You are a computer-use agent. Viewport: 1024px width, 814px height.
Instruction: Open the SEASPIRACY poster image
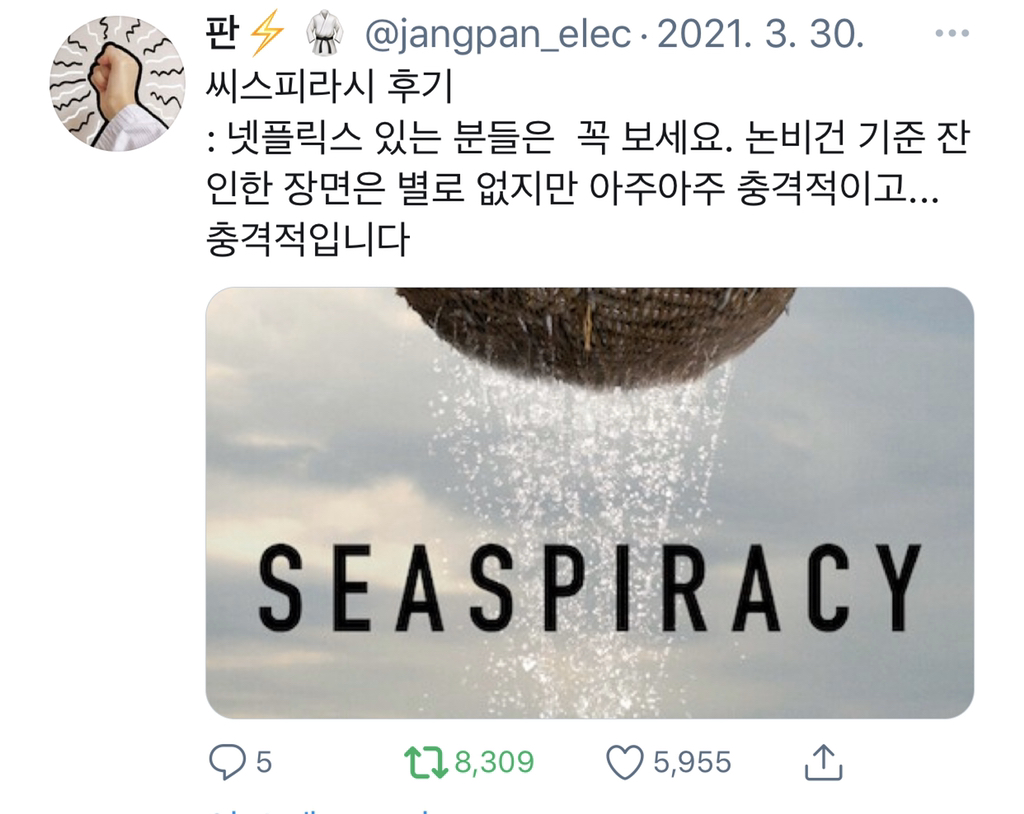590,502
